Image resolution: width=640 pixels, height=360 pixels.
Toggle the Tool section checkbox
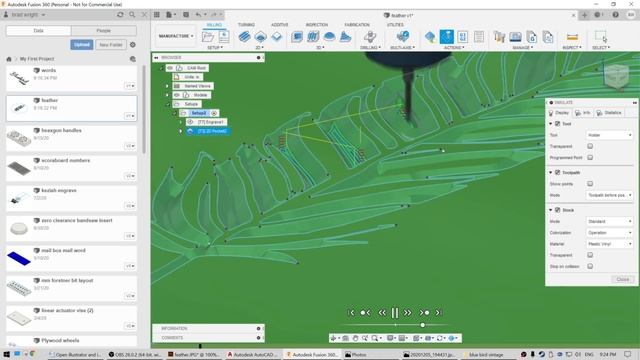pos(558,124)
